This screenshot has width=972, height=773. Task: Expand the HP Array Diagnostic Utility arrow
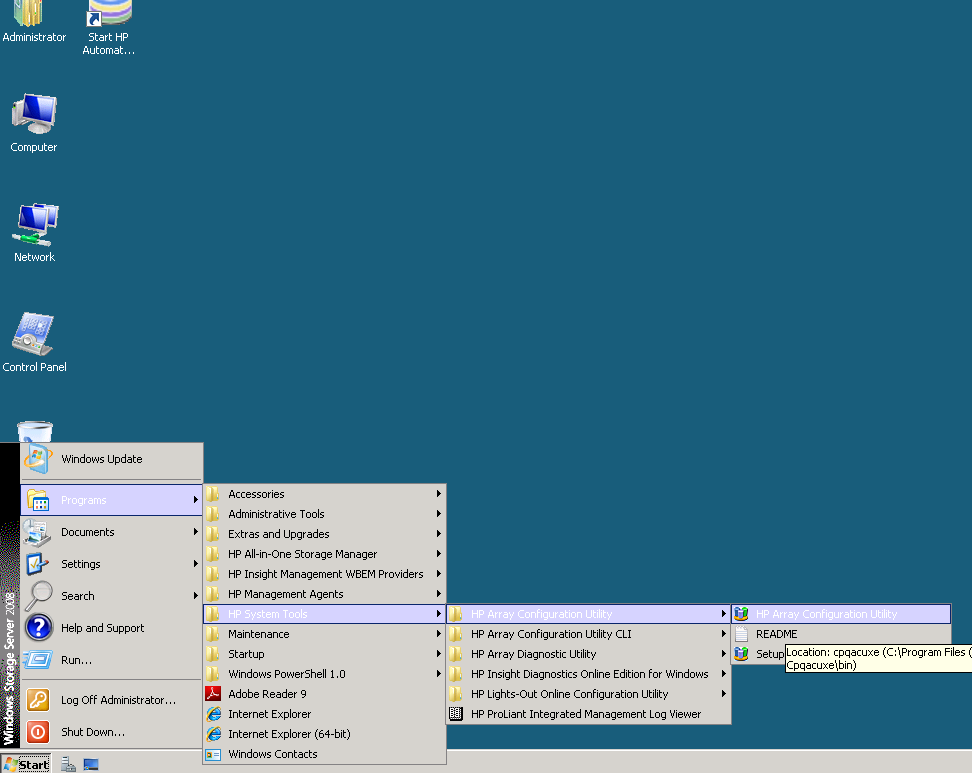723,654
